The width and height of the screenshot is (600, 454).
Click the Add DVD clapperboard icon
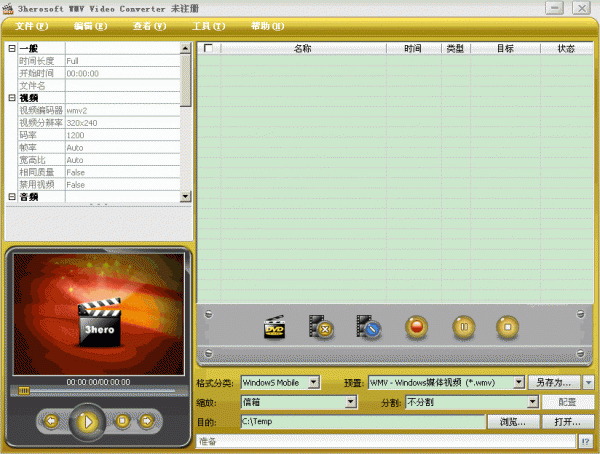[x=274, y=327]
